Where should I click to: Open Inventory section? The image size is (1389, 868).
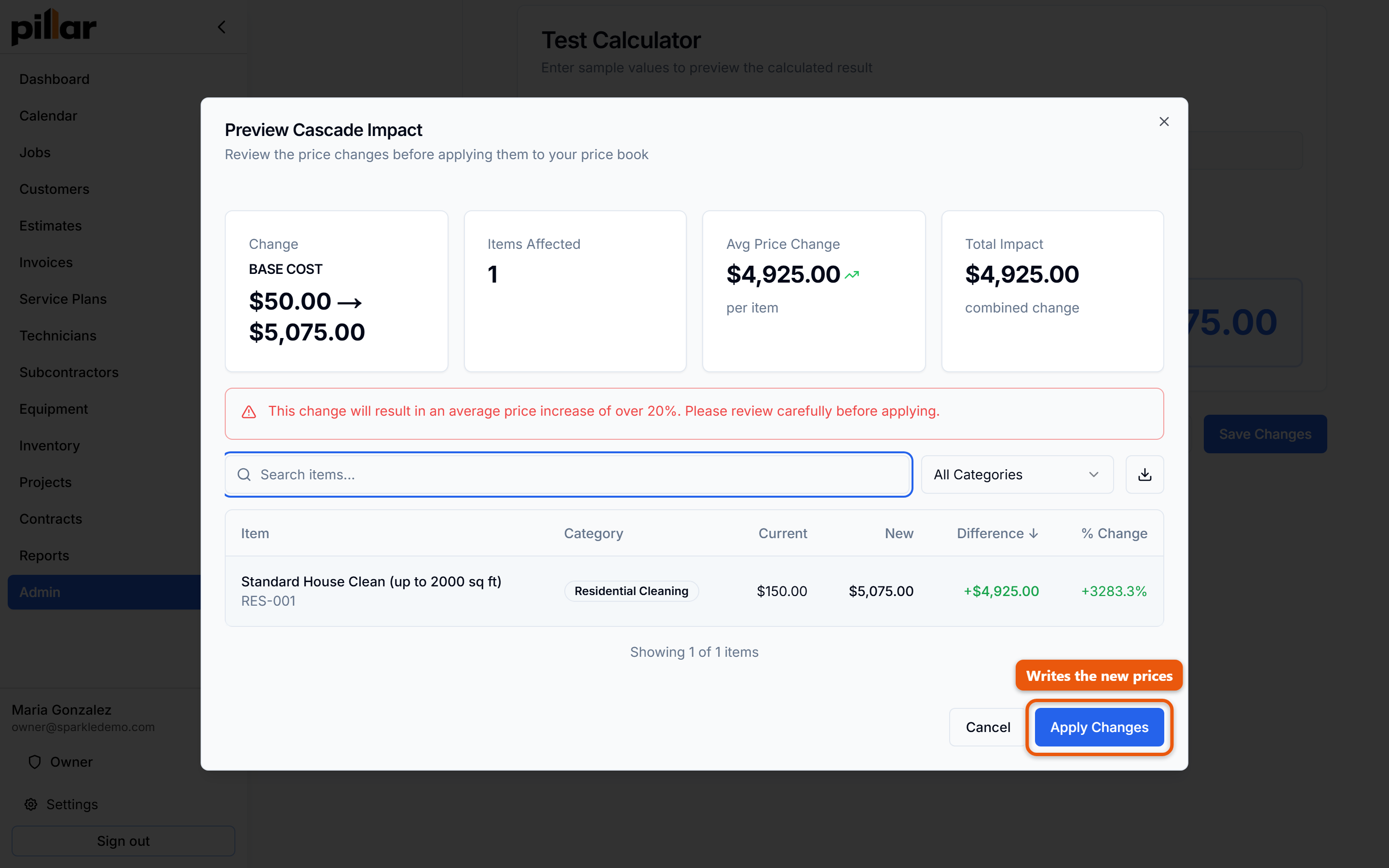49,446
